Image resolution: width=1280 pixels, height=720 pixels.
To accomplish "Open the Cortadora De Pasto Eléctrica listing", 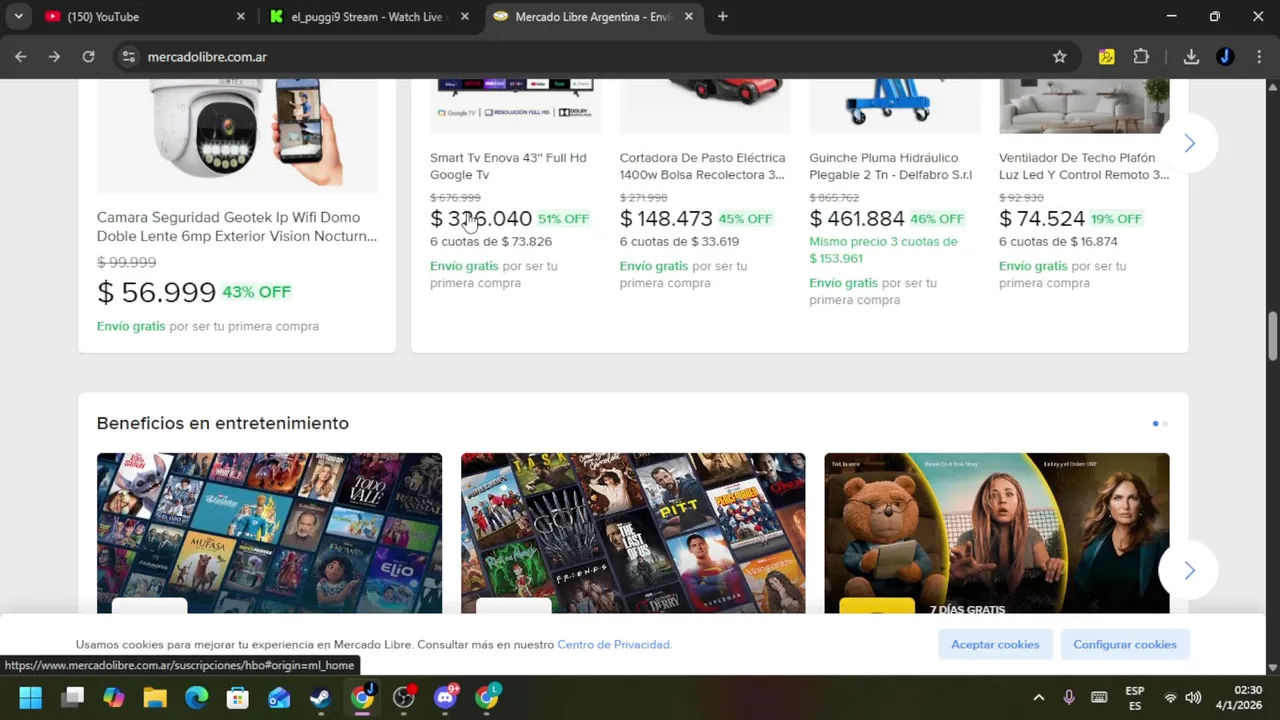I will click(702, 166).
